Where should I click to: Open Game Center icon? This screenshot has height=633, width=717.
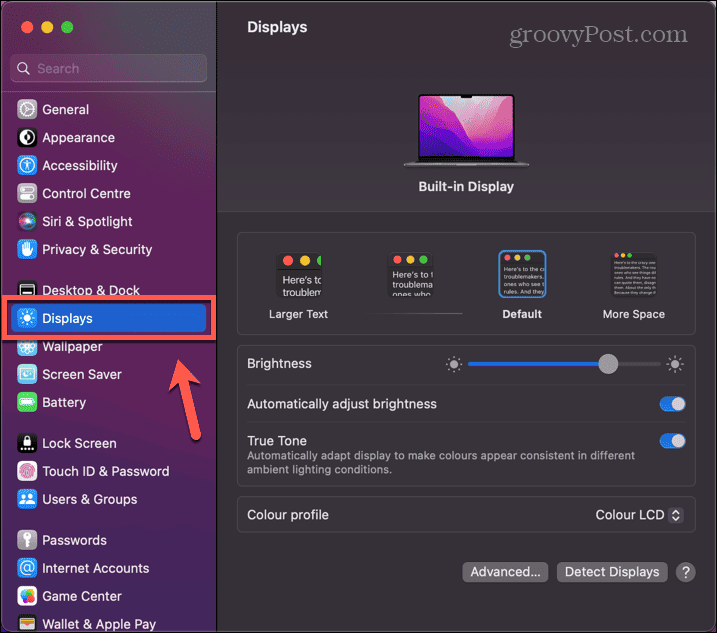pos(27,595)
